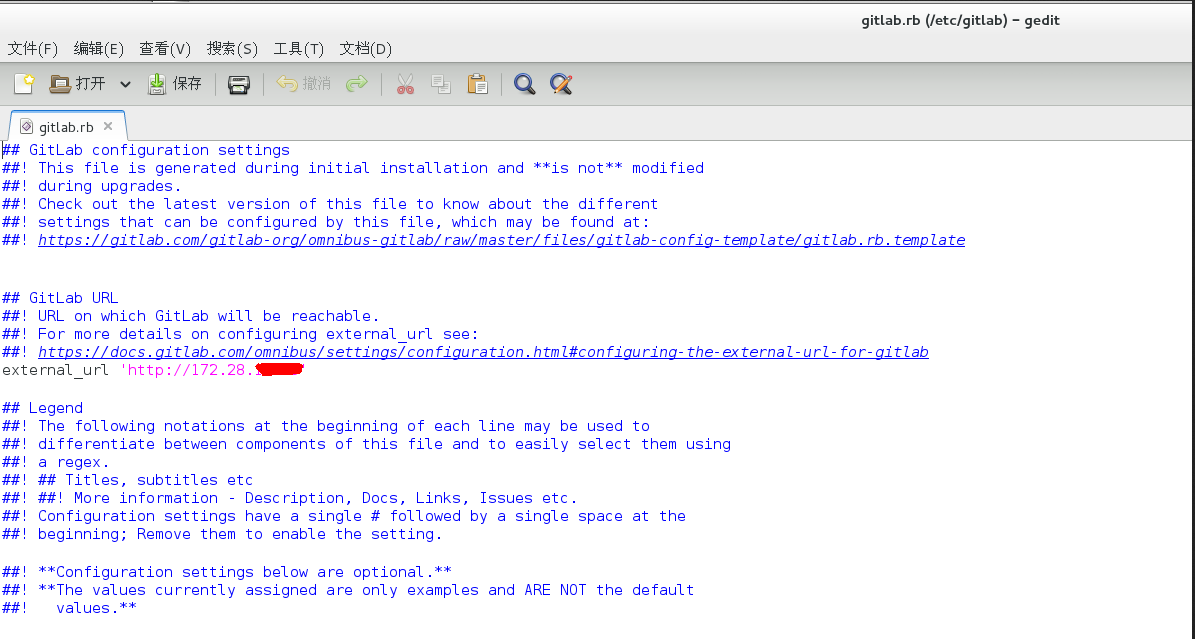This screenshot has width=1195, height=639.
Task: Open the 查看(V) menu
Action: click(x=165, y=49)
